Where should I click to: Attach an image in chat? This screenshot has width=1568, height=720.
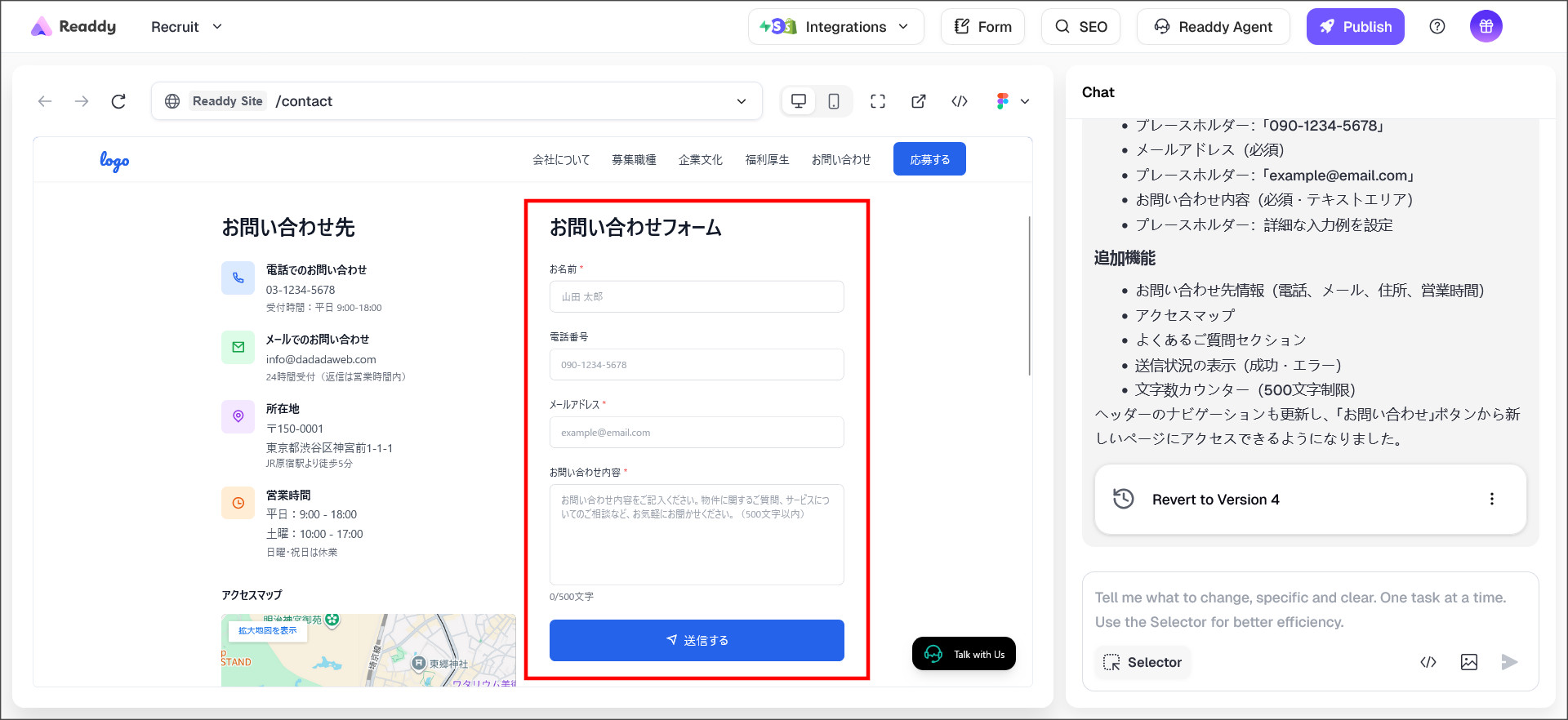coord(1468,662)
